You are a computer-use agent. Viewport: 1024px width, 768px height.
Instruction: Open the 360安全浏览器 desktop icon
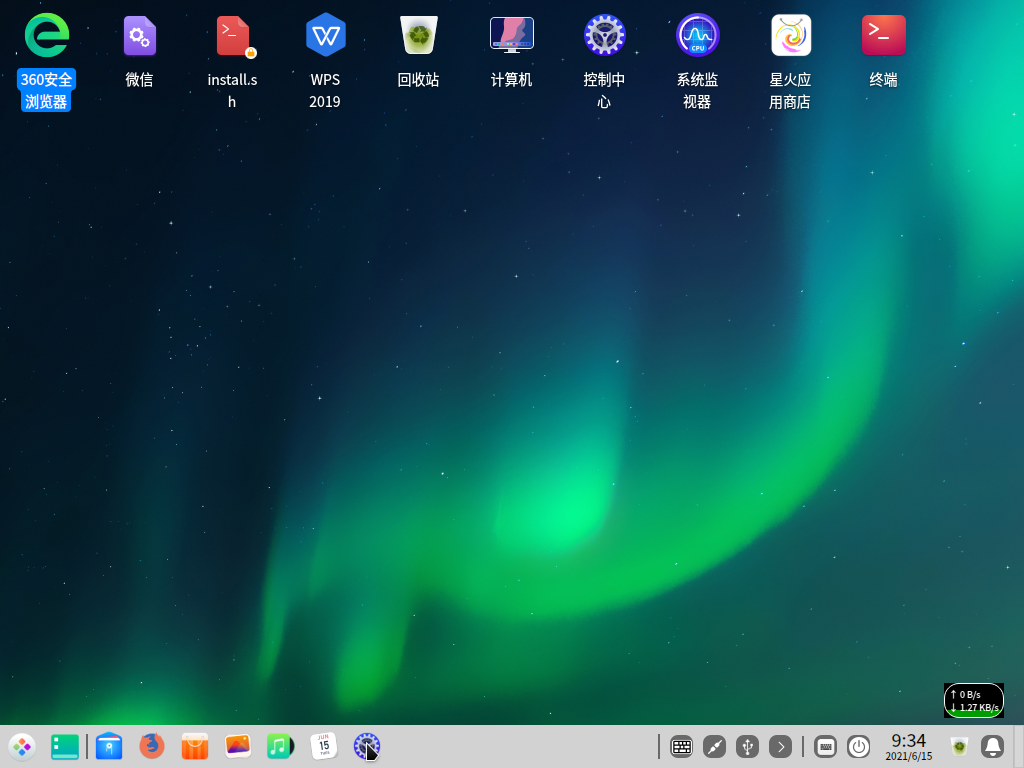46,36
